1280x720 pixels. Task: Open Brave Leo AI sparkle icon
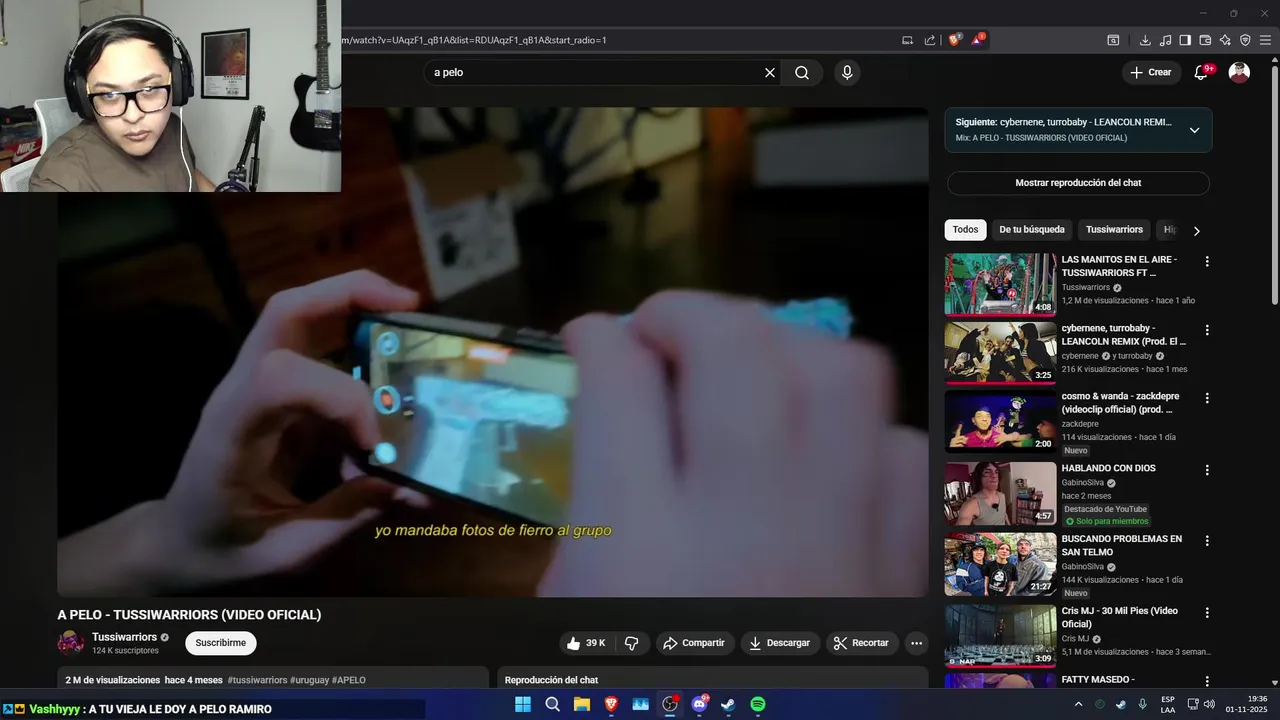pyautogui.click(x=1225, y=40)
